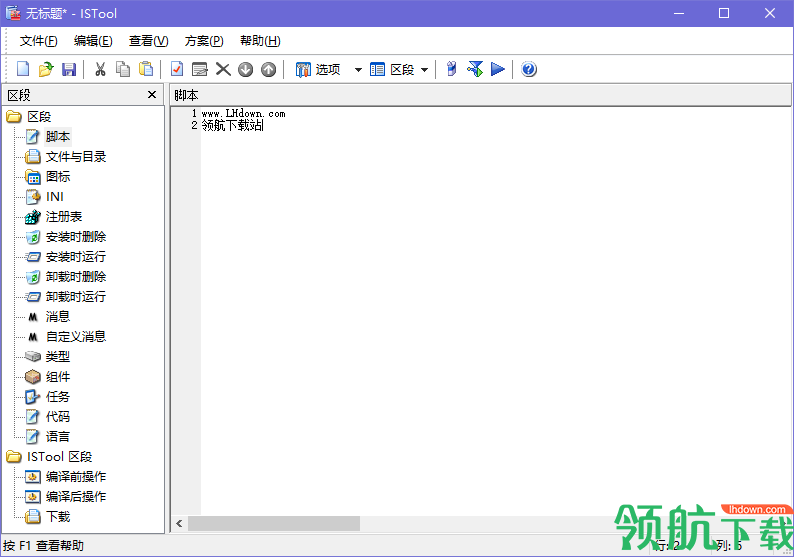This screenshot has width=794, height=557.
Task: Click the compile setup icon
Action: coord(451,69)
